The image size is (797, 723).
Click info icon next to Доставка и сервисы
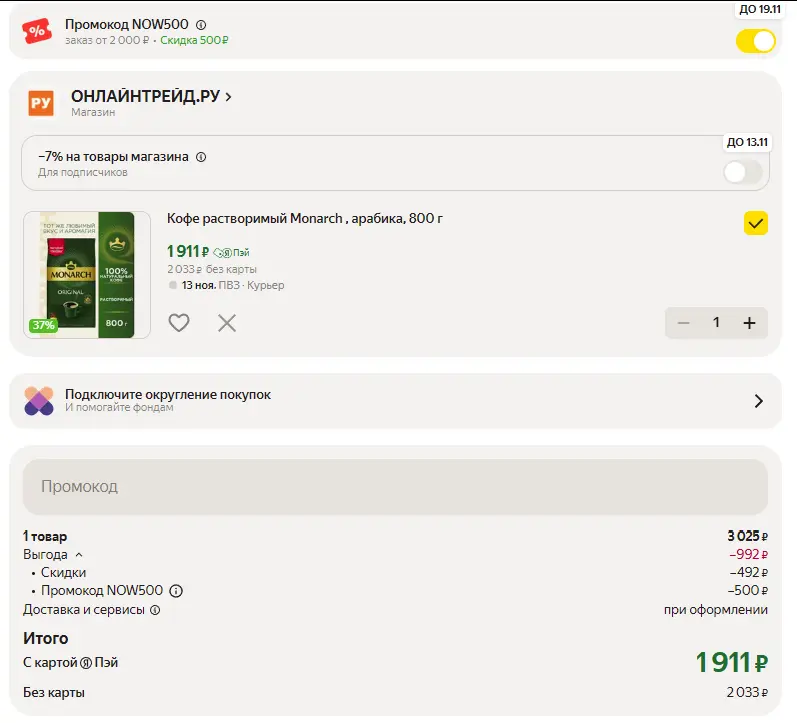(x=155, y=610)
